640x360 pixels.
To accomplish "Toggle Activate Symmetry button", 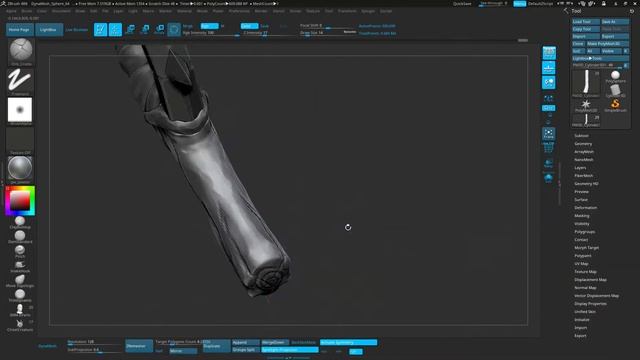I will click(x=348, y=342).
